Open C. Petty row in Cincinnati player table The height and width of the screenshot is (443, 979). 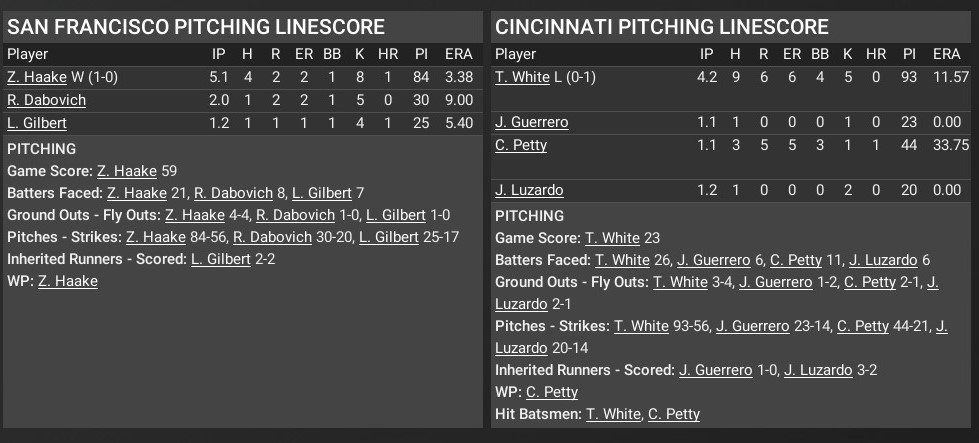(521, 145)
